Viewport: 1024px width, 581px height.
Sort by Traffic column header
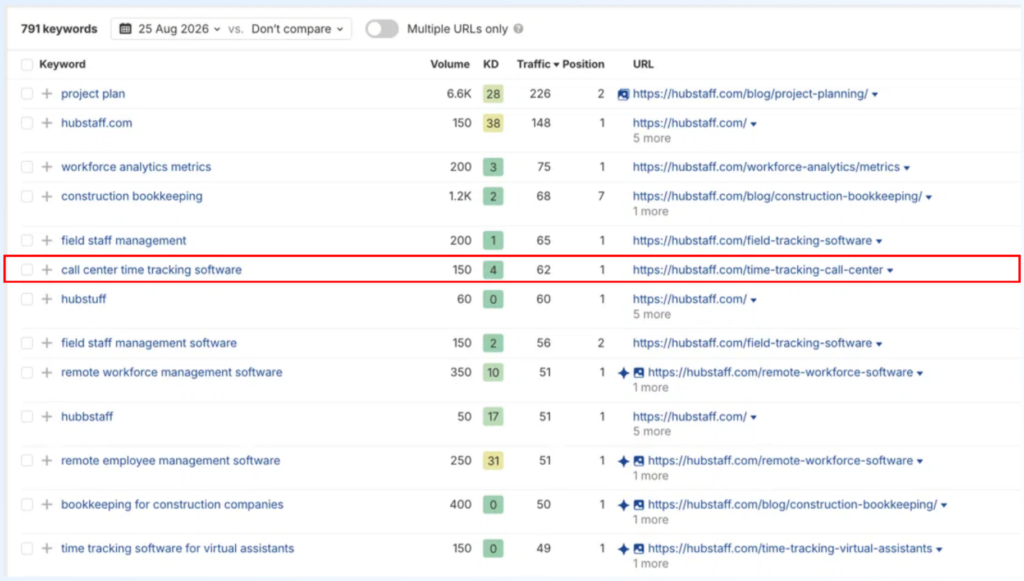537,64
